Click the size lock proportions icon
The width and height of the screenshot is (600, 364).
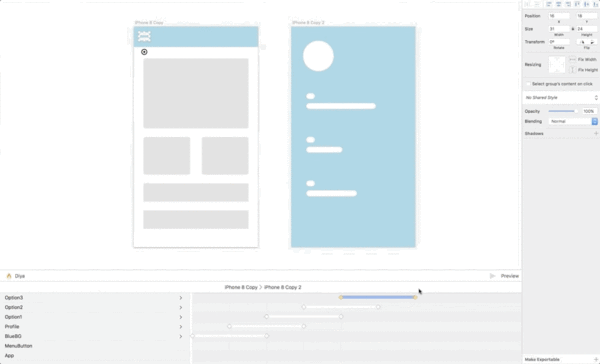(x=573, y=29)
